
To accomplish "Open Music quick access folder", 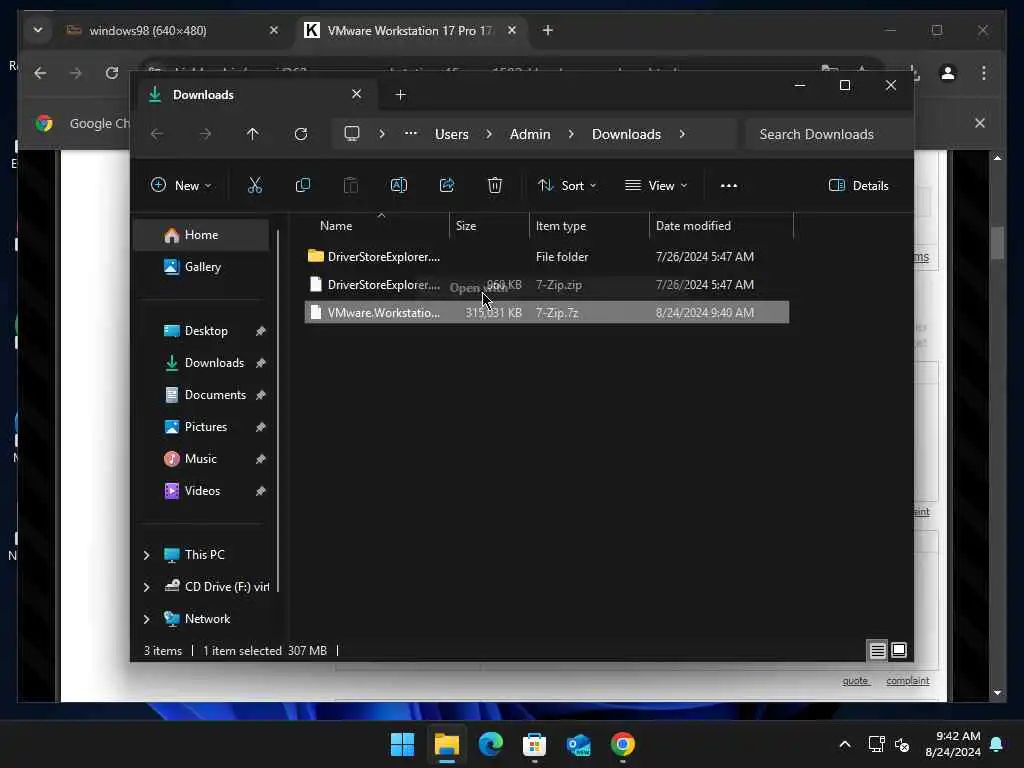I will click(x=201, y=458).
